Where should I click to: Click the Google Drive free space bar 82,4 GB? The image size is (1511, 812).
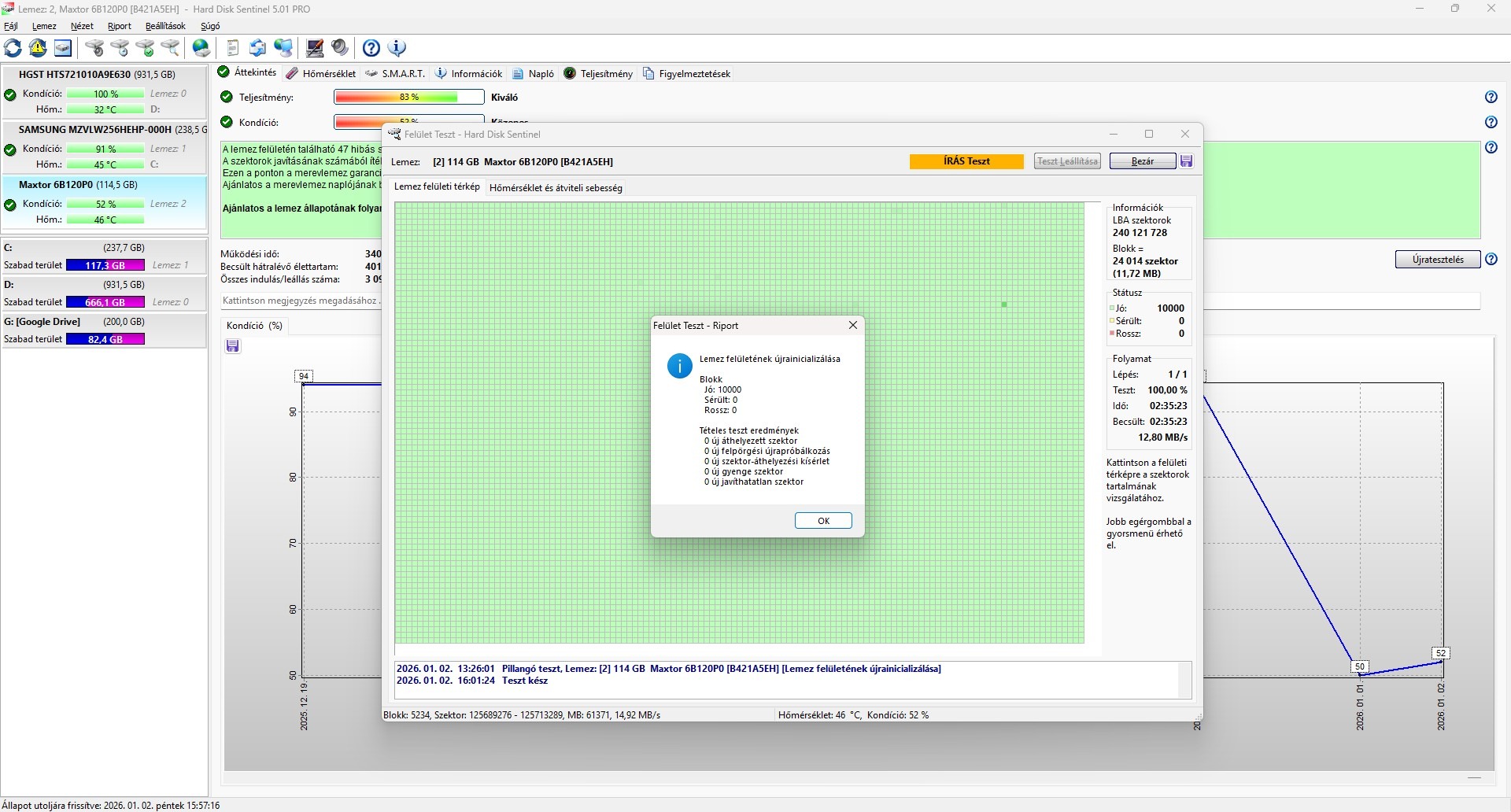pos(105,339)
